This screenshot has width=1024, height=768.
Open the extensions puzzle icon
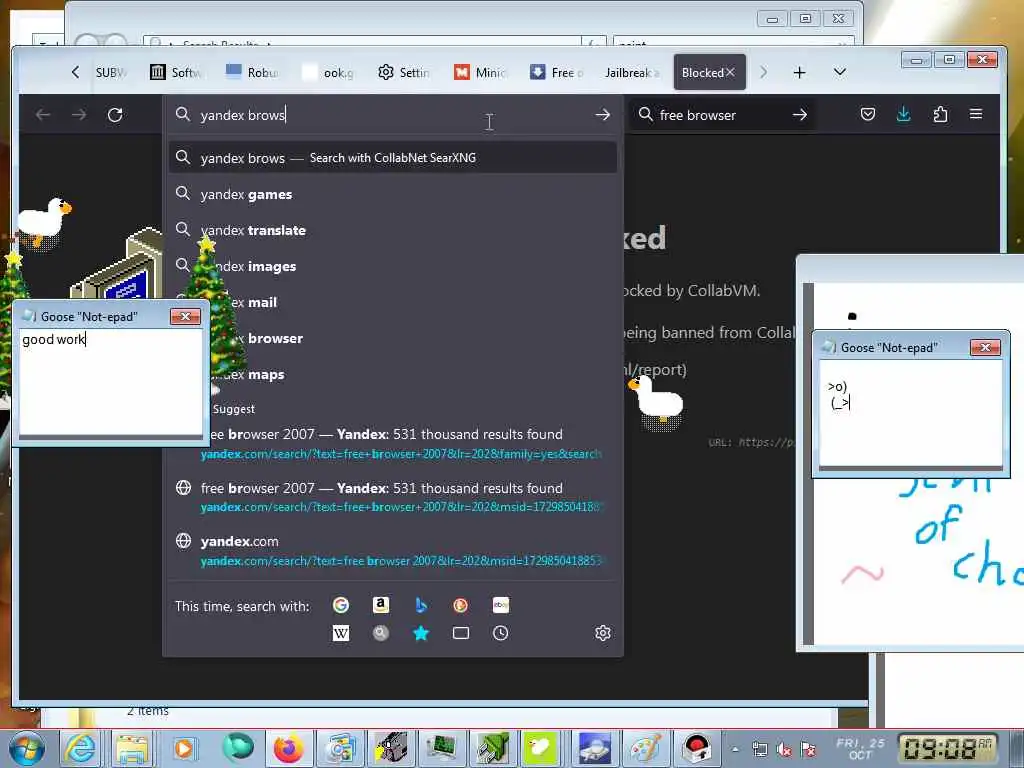click(940, 115)
